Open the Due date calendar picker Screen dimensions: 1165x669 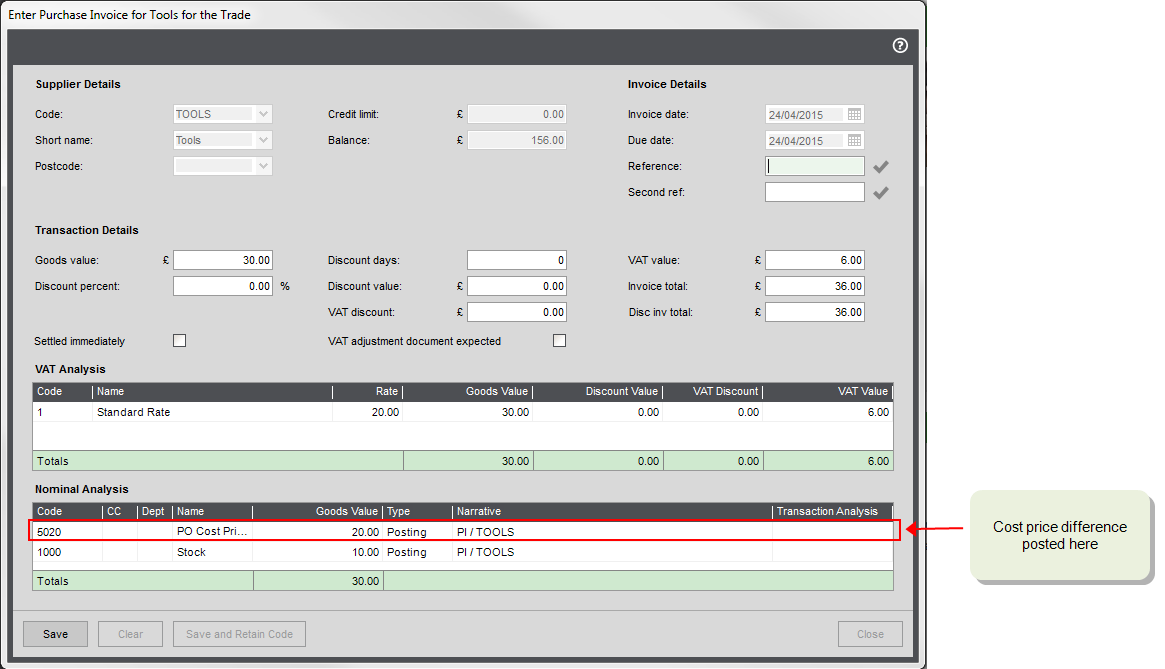[x=854, y=140]
